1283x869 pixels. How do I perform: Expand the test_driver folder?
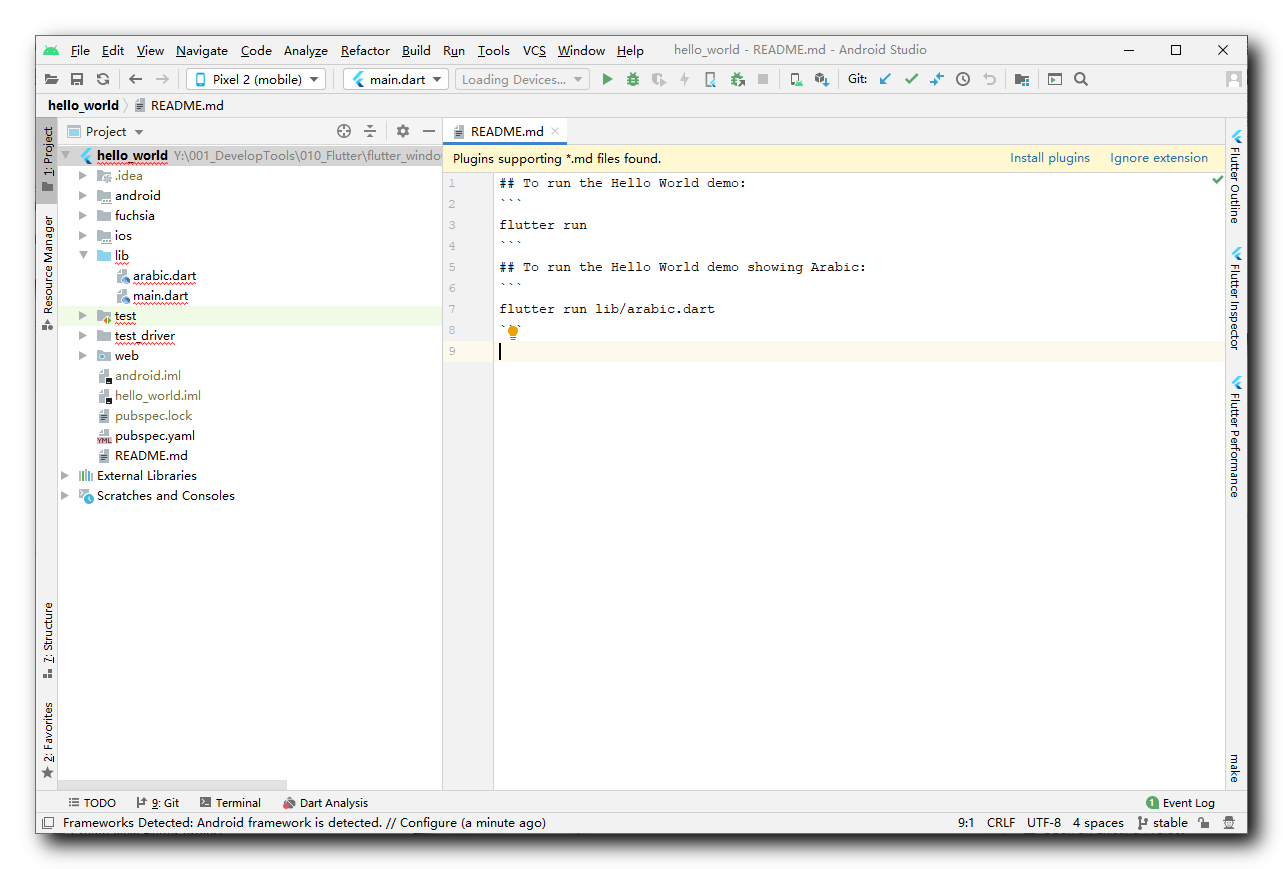point(84,336)
